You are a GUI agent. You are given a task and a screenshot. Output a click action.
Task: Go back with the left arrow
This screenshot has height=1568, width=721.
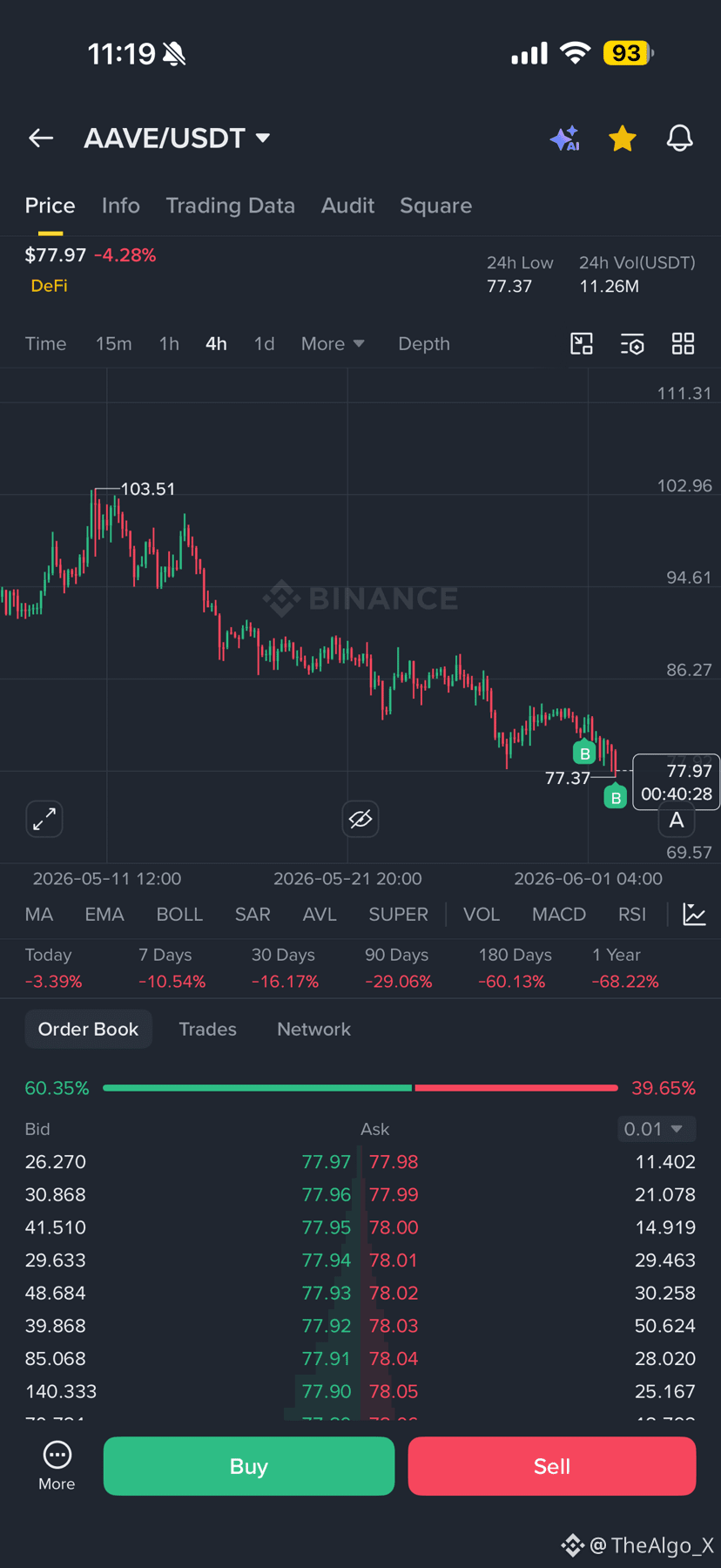click(x=41, y=138)
